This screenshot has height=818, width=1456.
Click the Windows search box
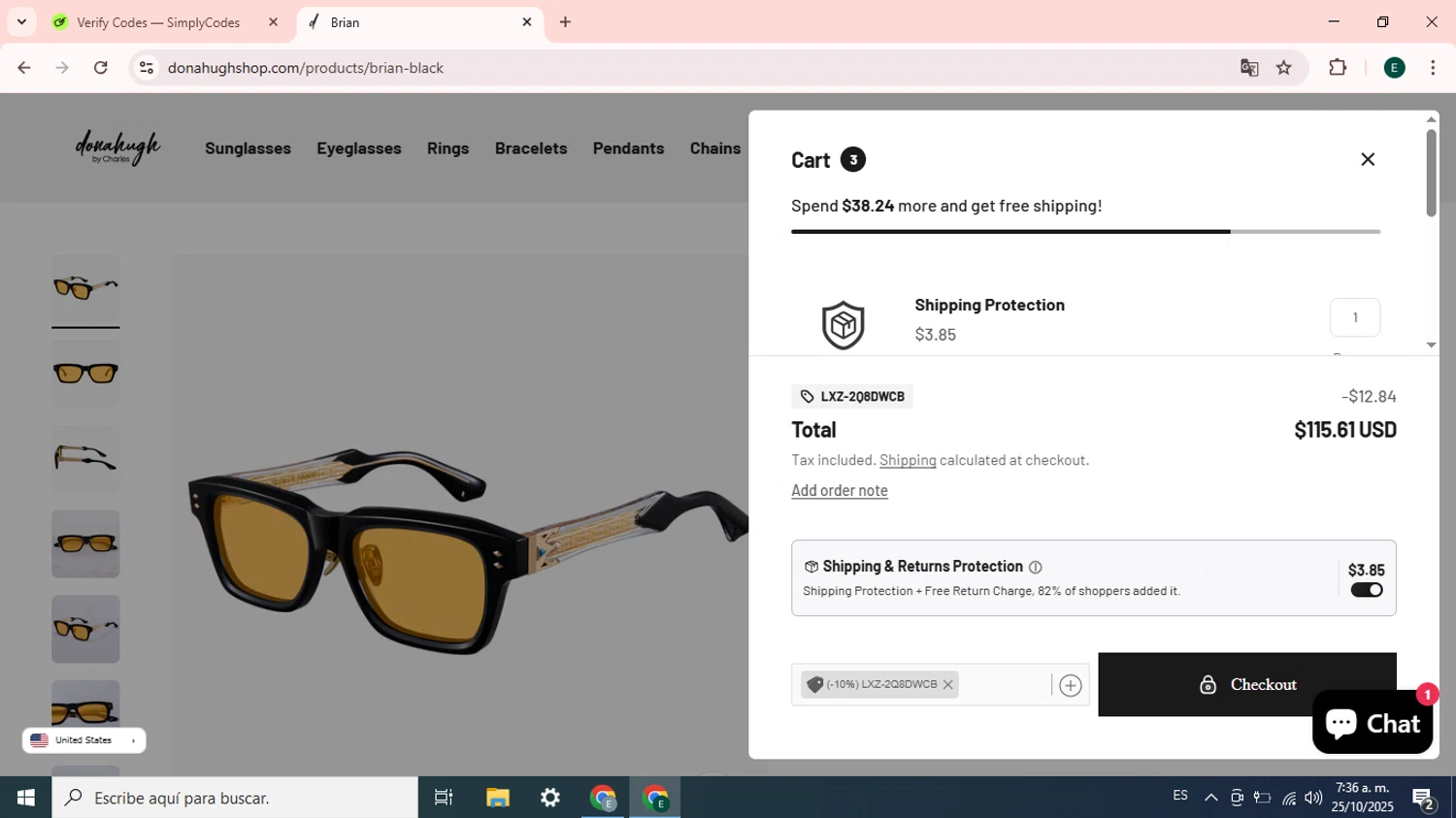click(x=235, y=798)
